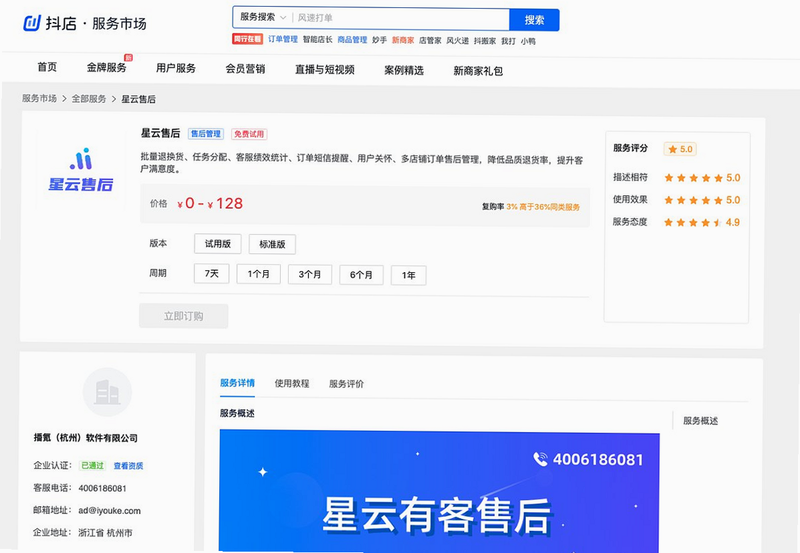Open the 智能店长 hot keyword

pyautogui.click(x=317, y=39)
